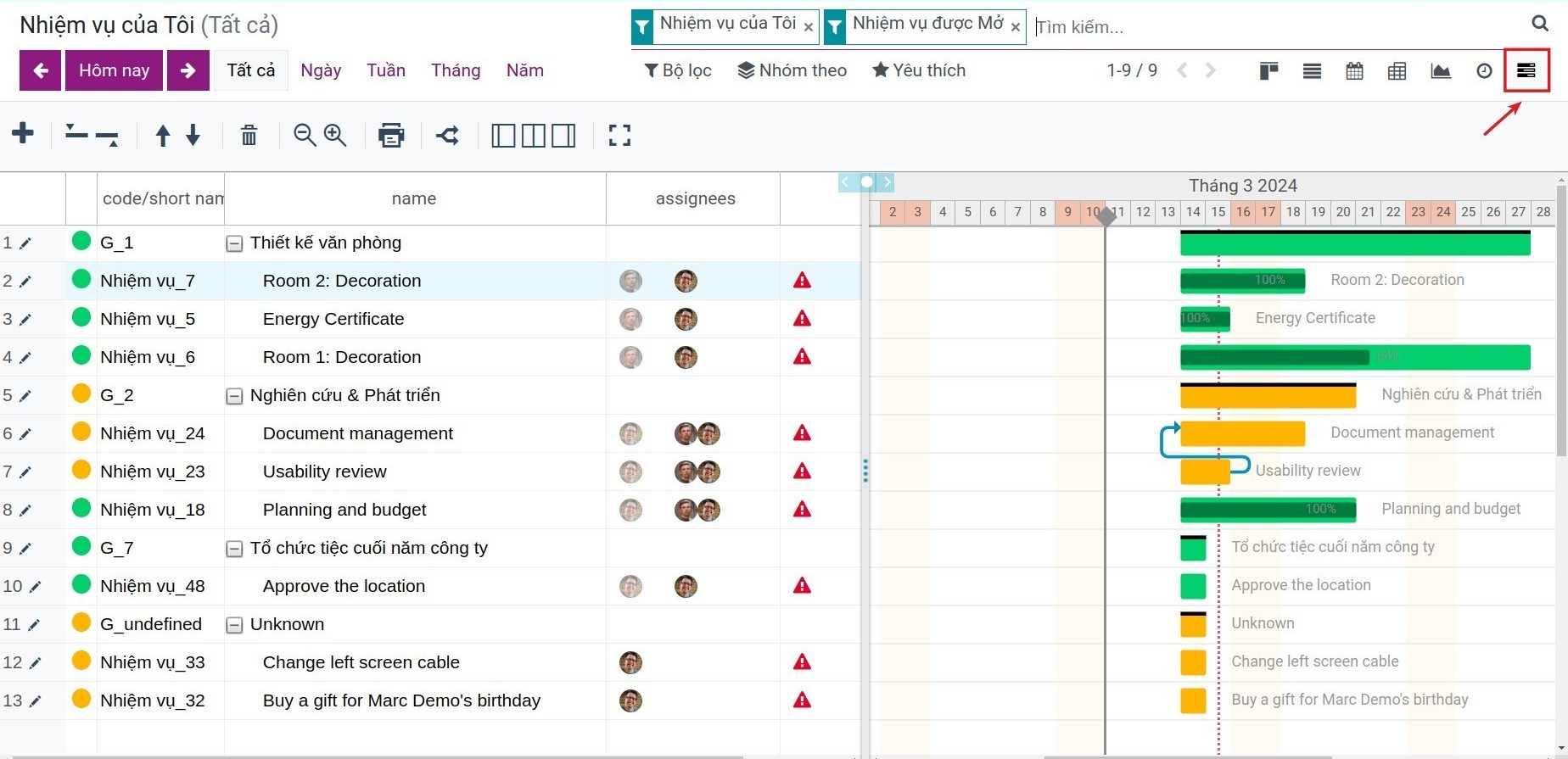Show only the Gantt panel layout
The height and width of the screenshot is (759, 1568).
pyautogui.click(x=564, y=136)
